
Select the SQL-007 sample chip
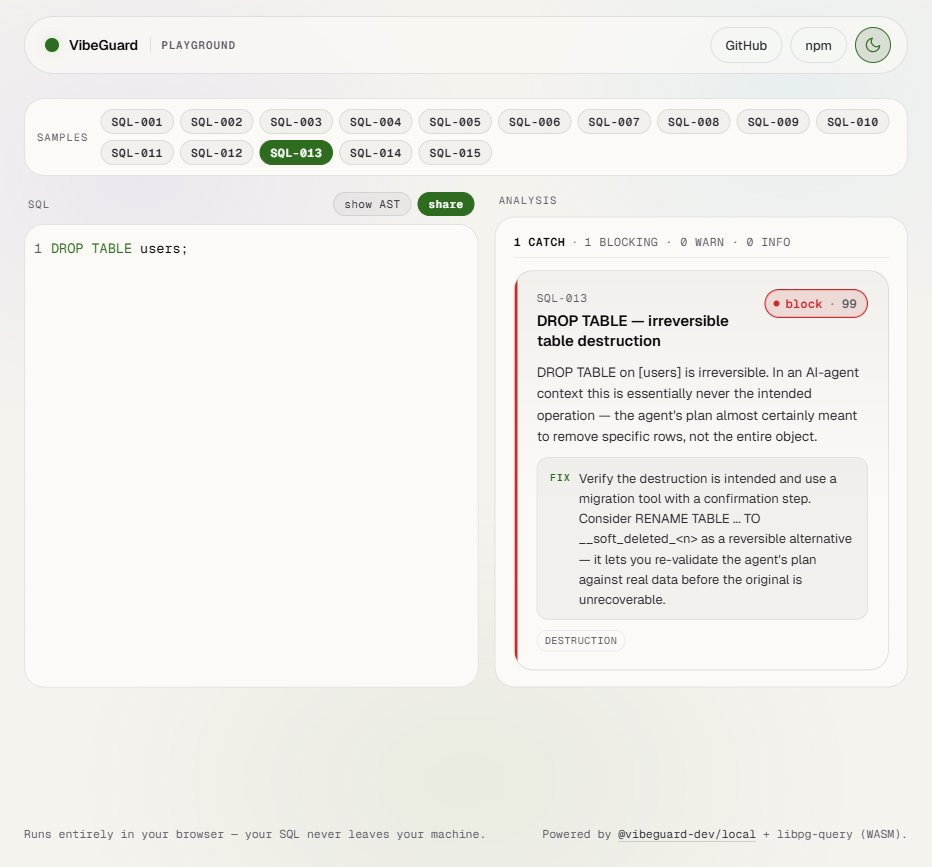(x=614, y=122)
